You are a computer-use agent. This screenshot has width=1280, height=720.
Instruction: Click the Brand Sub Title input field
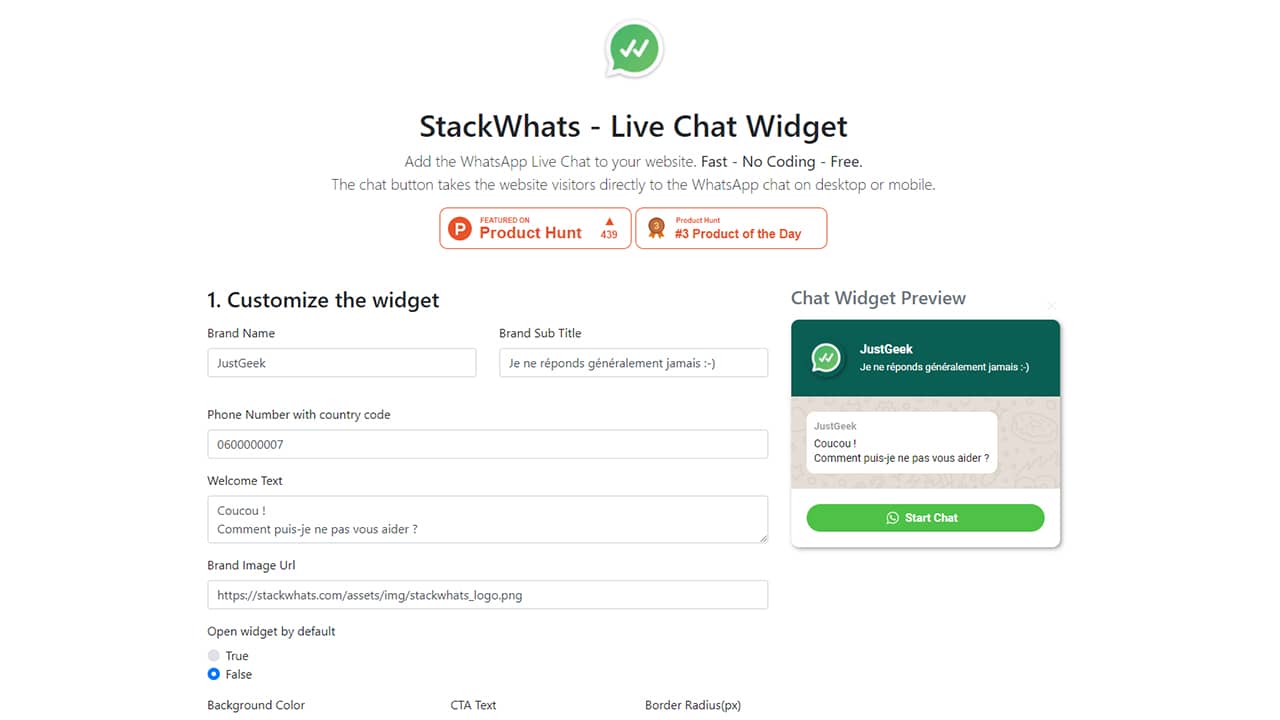[x=633, y=363]
